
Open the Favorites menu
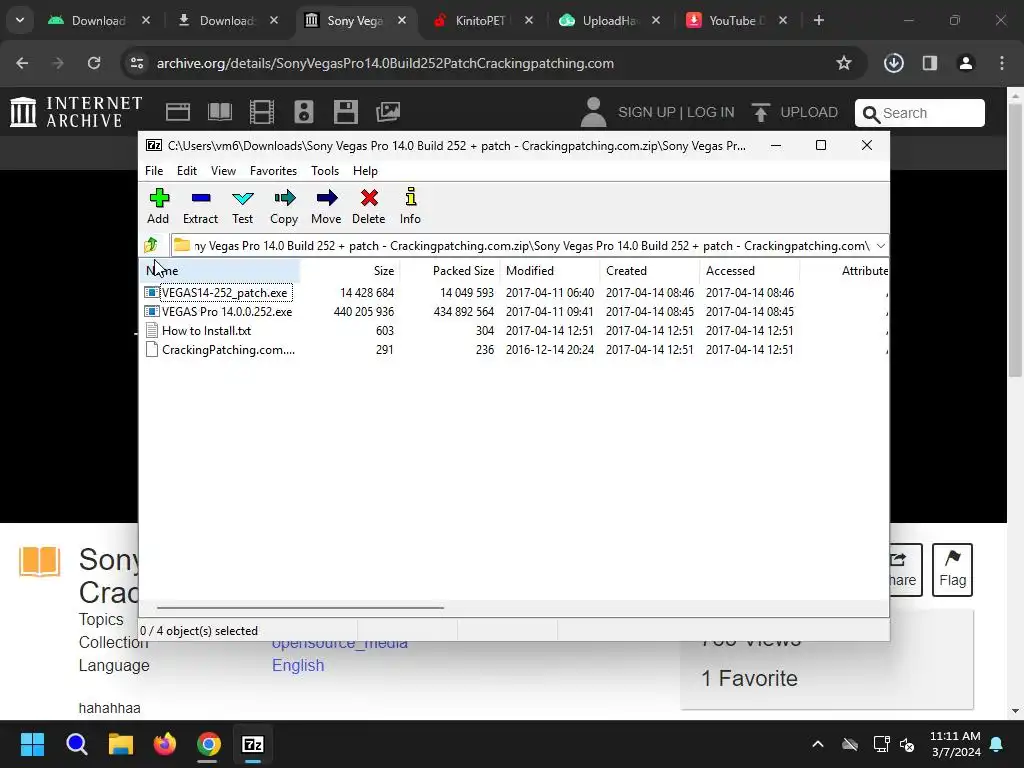(274, 170)
